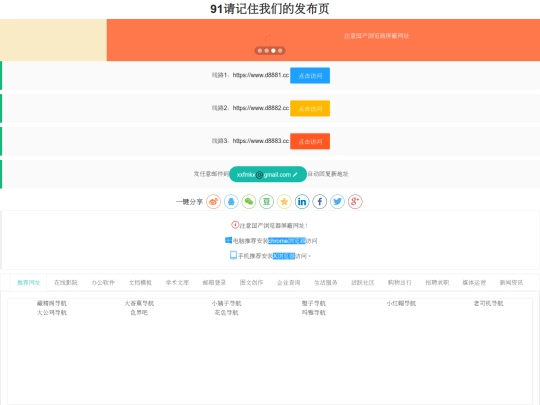The image size is (540, 405).
Task: Click the xxfmkx@gmail.com email button
Action: click(268, 174)
